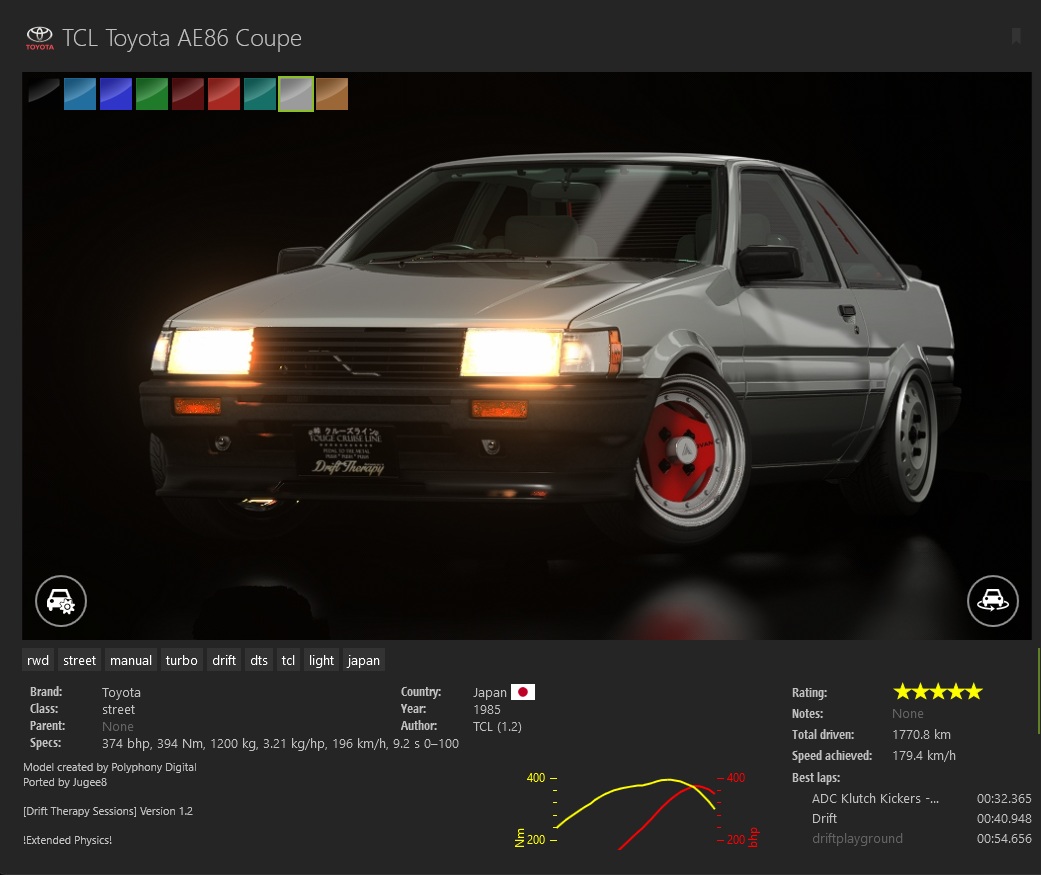
Task: Click the 'rwd' tag
Action: [x=38, y=660]
